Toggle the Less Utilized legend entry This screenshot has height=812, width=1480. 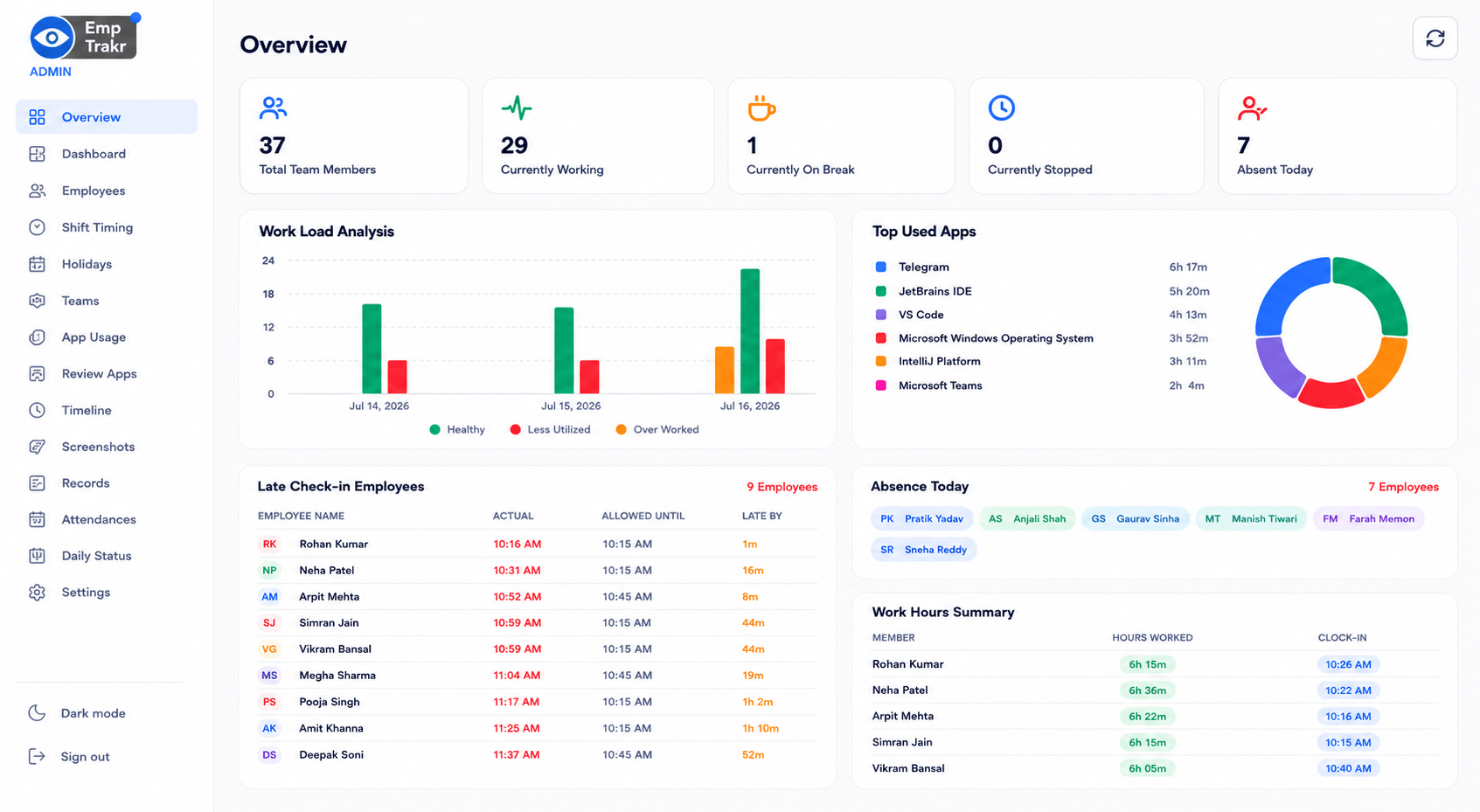click(x=550, y=429)
